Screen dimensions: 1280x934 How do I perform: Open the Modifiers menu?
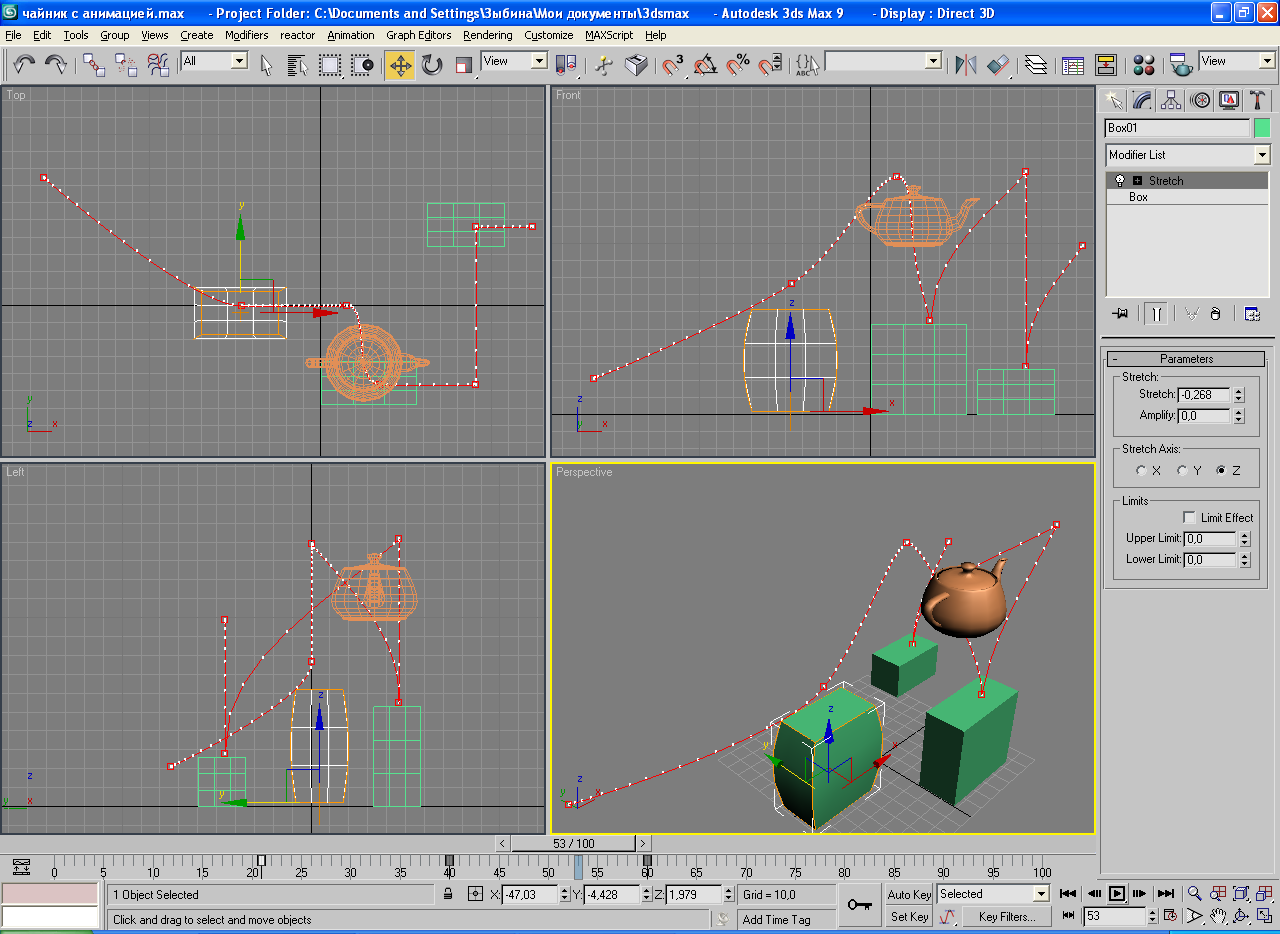[246, 35]
